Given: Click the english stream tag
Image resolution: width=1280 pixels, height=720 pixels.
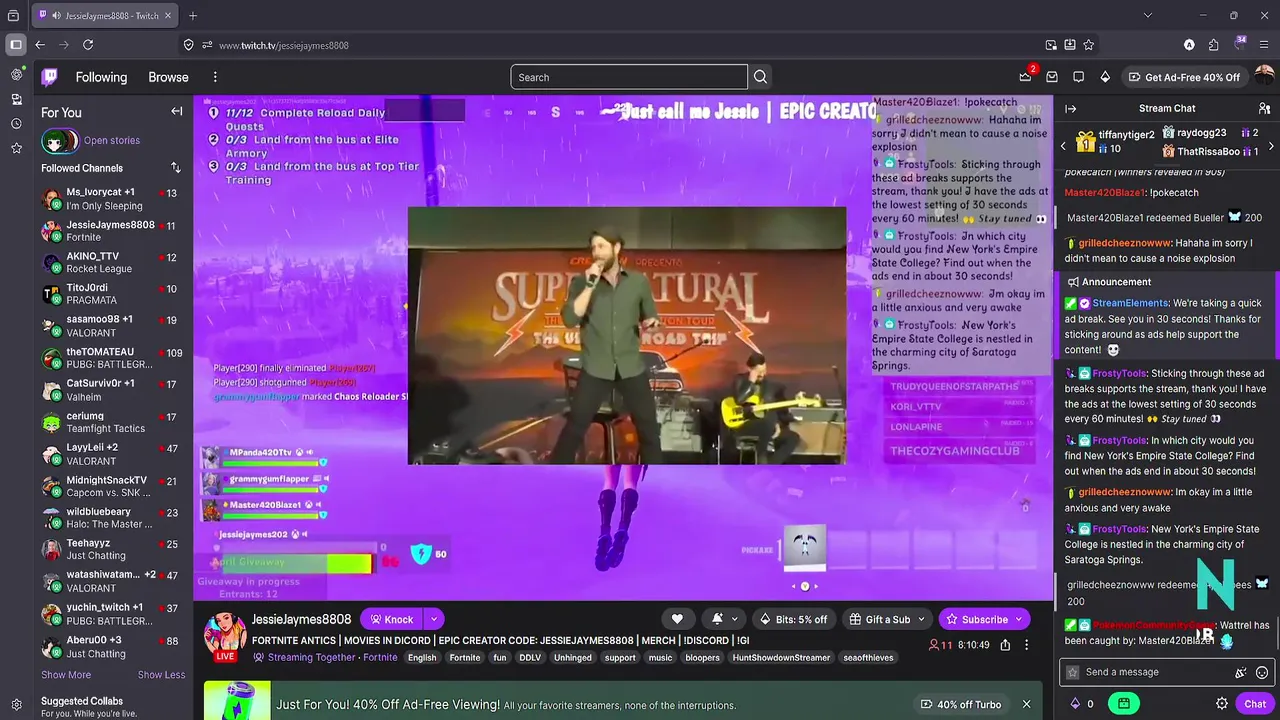Looking at the screenshot, I should [x=422, y=658].
